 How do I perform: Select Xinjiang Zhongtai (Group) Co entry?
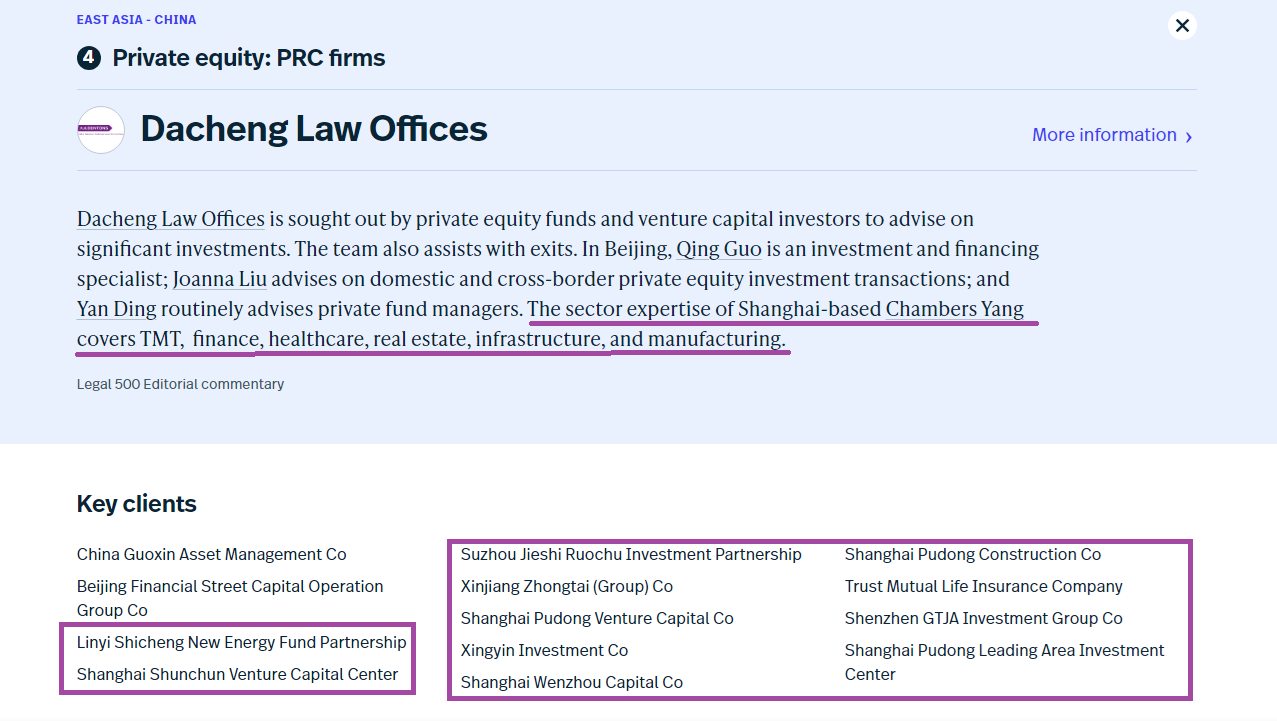tap(567, 586)
